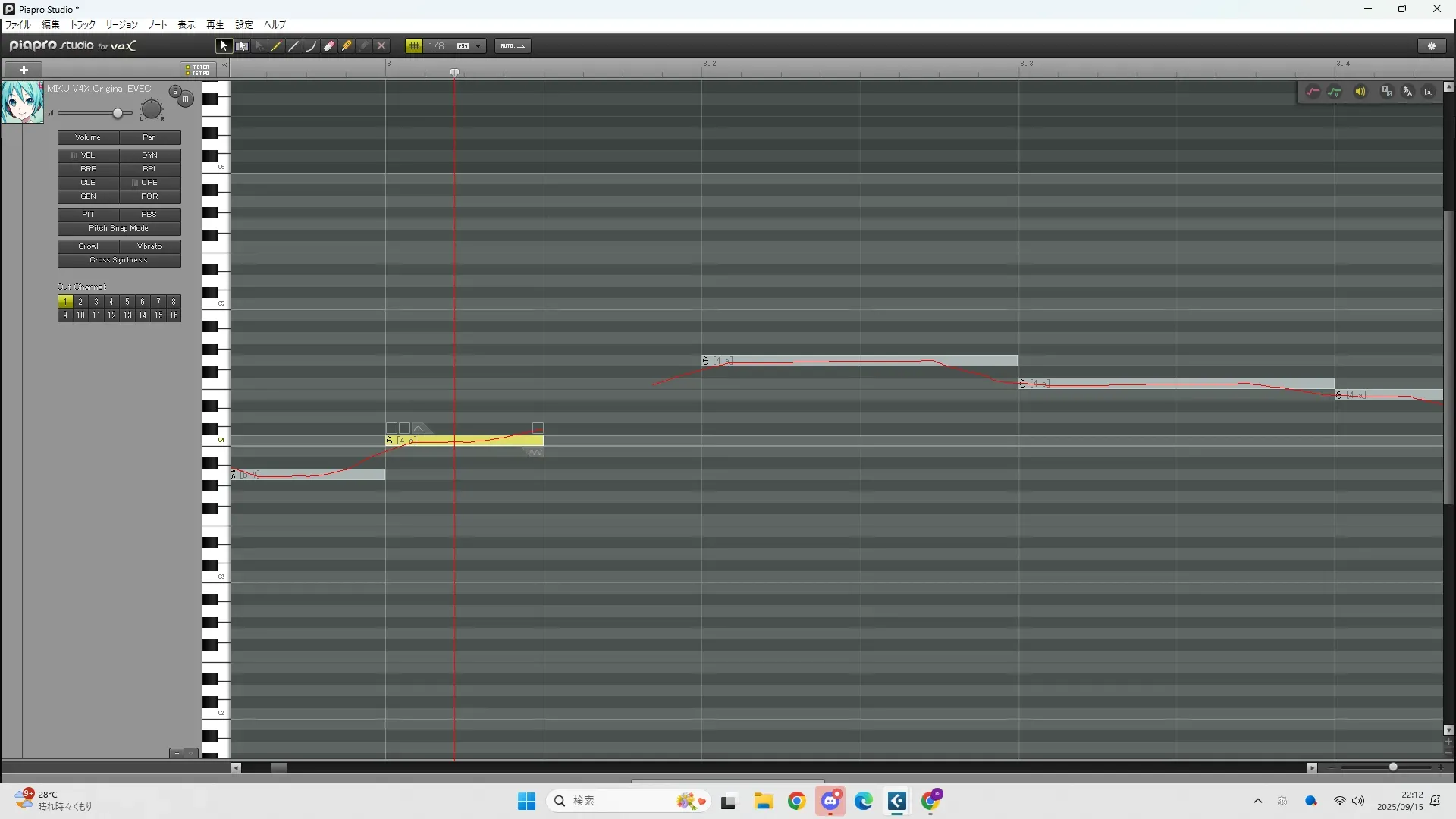Open the 再生 menu
The image size is (1456, 819).
click(x=215, y=25)
